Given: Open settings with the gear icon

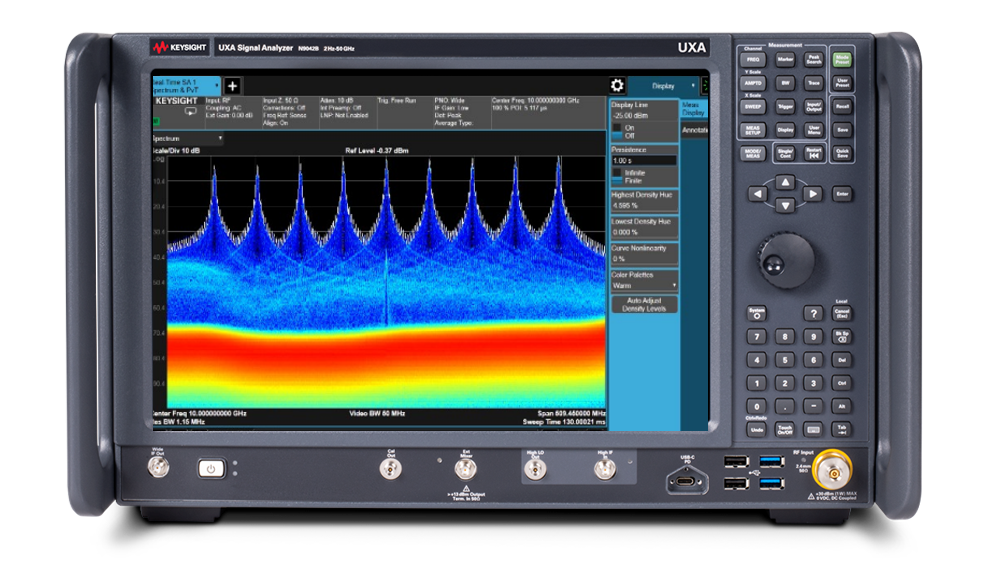Looking at the screenshot, I should tap(617, 86).
